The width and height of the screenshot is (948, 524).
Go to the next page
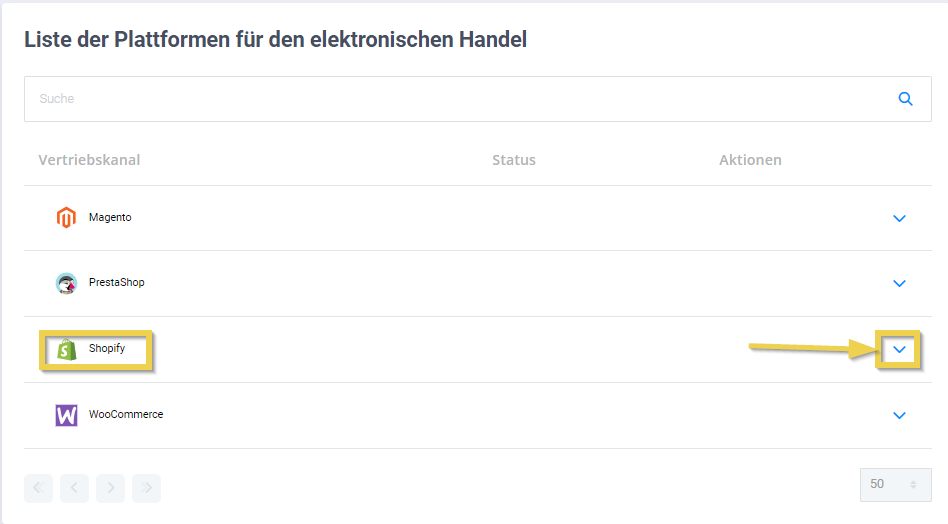coord(110,488)
